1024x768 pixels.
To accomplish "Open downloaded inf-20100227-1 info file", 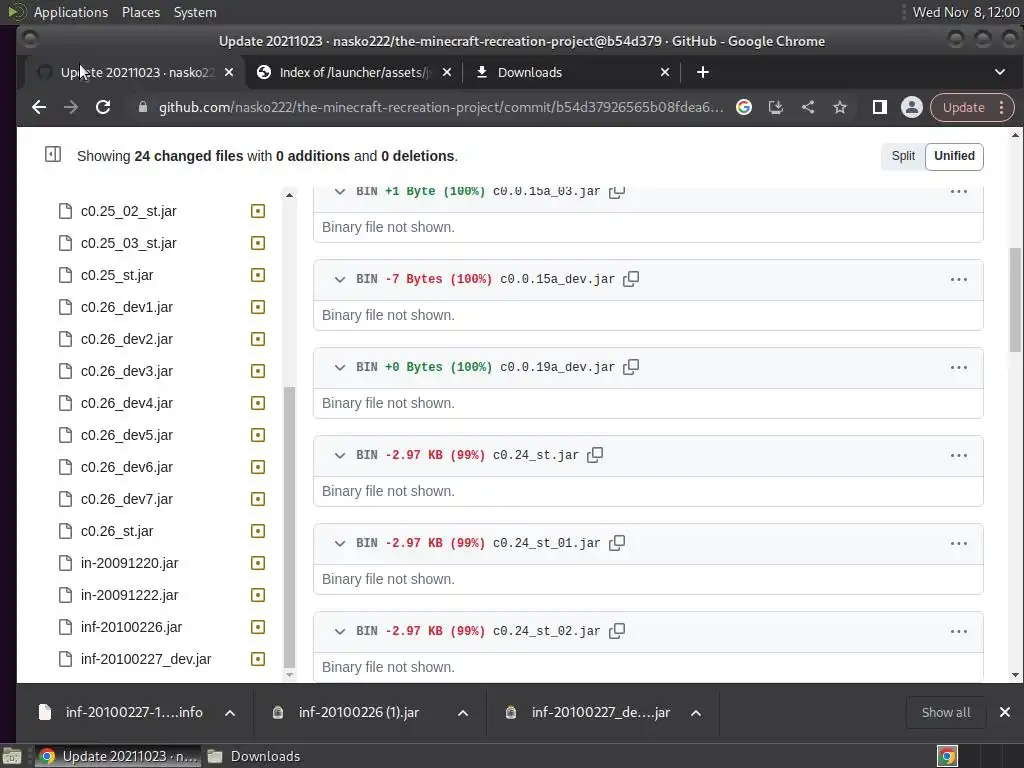I will tap(134, 712).
